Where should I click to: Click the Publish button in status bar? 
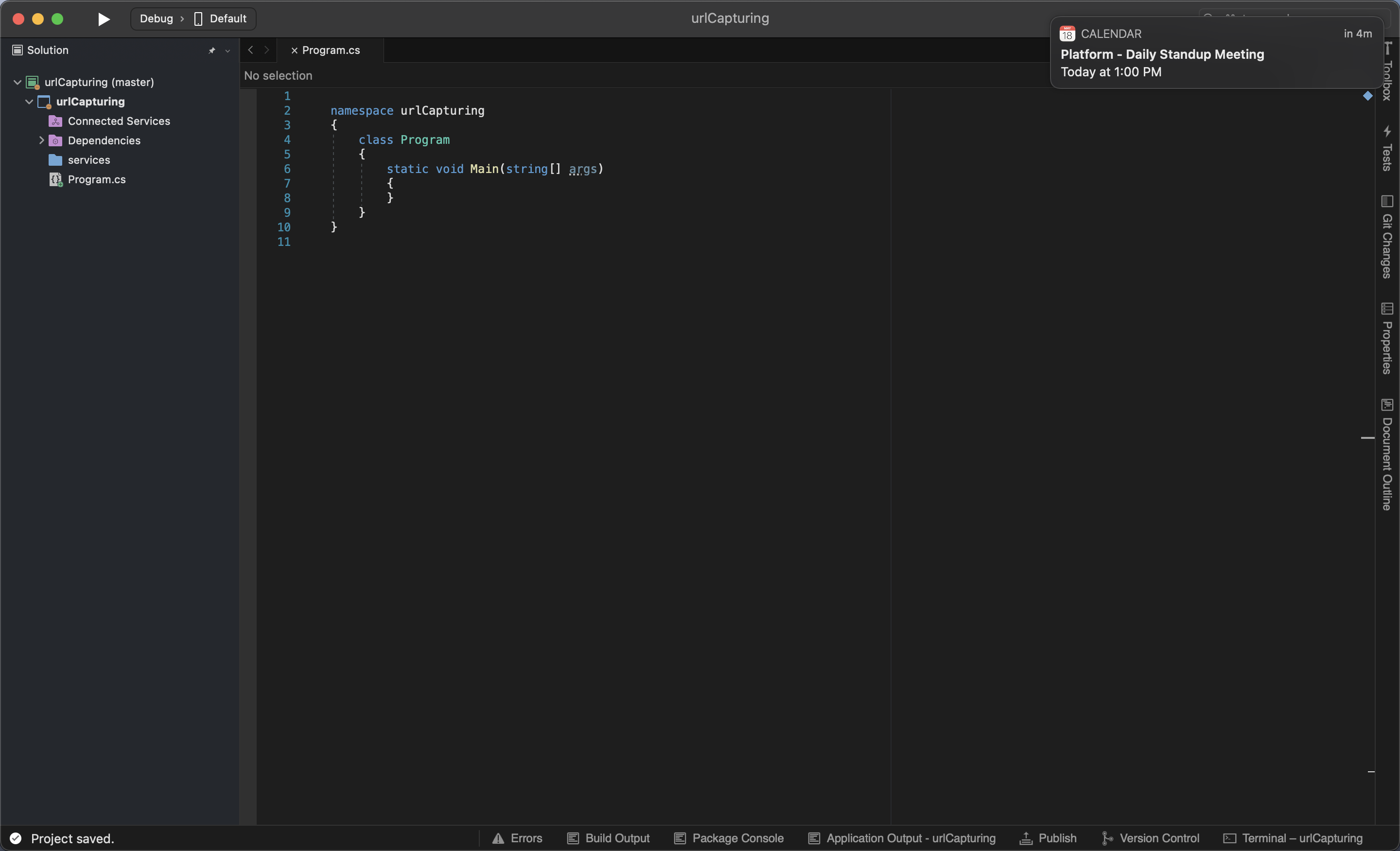tap(1047, 838)
